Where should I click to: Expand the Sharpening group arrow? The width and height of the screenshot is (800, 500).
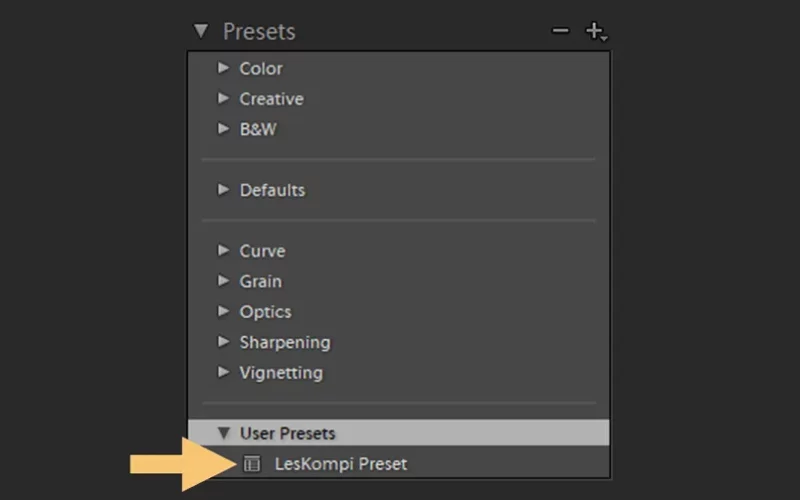tap(223, 342)
